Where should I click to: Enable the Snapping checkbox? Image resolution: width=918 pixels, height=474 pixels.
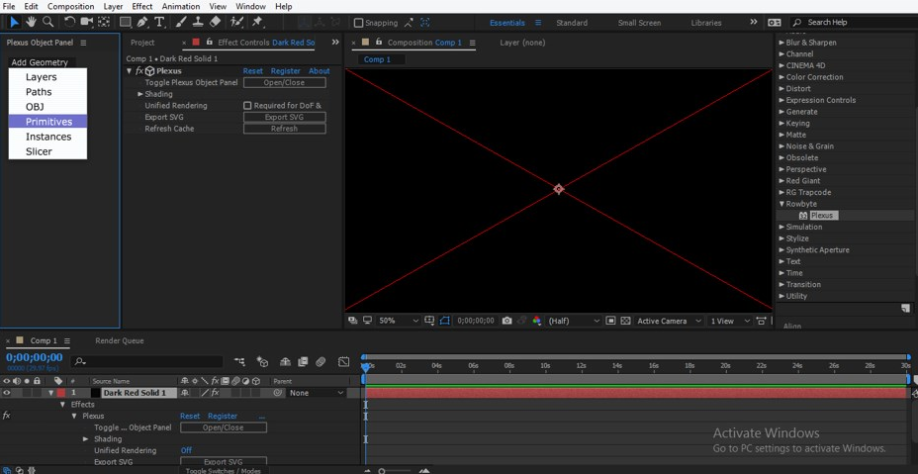coord(359,23)
